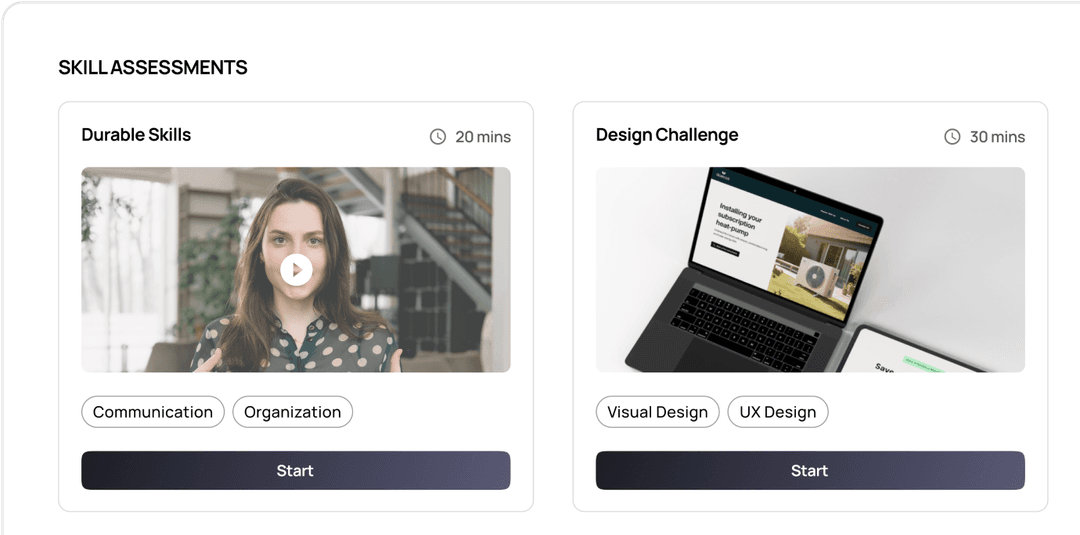Click the Durable Skills card title
This screenshot has width=1080, height=535.
(x=136, y=135)
